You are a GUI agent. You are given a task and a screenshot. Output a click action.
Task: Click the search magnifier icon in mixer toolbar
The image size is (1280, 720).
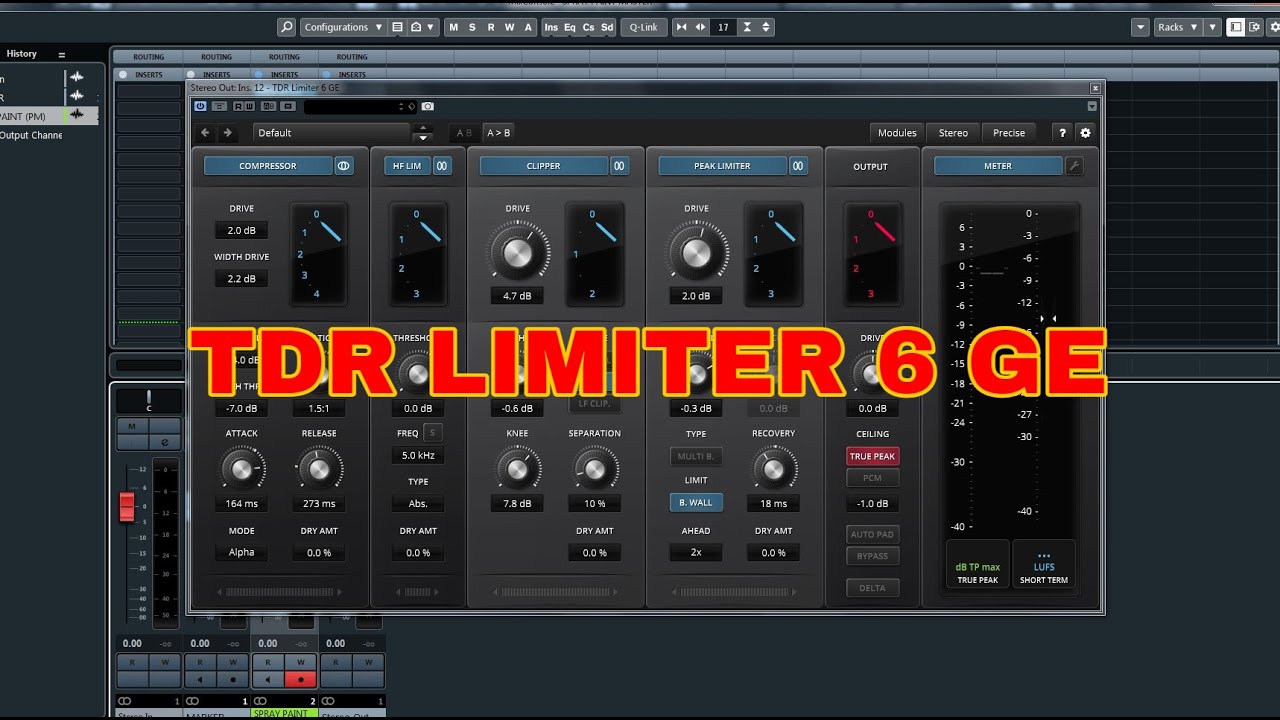pos(287,27)
